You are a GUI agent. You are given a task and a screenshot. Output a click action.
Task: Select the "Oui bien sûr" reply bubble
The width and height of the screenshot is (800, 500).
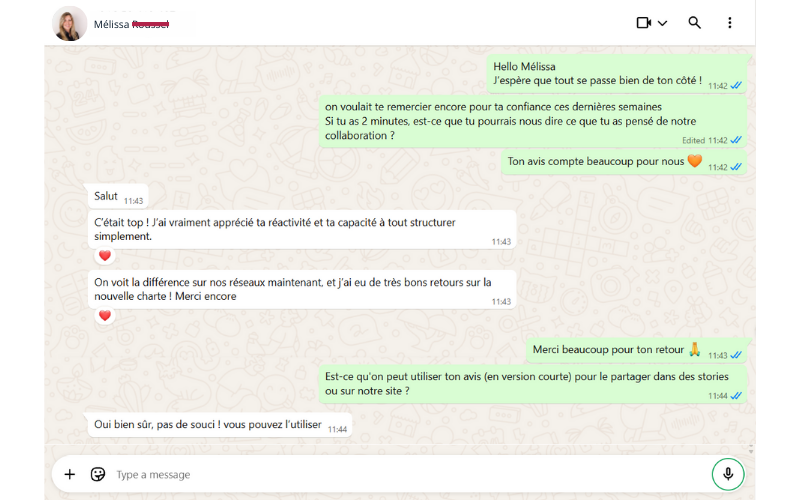tap(220, 425)
